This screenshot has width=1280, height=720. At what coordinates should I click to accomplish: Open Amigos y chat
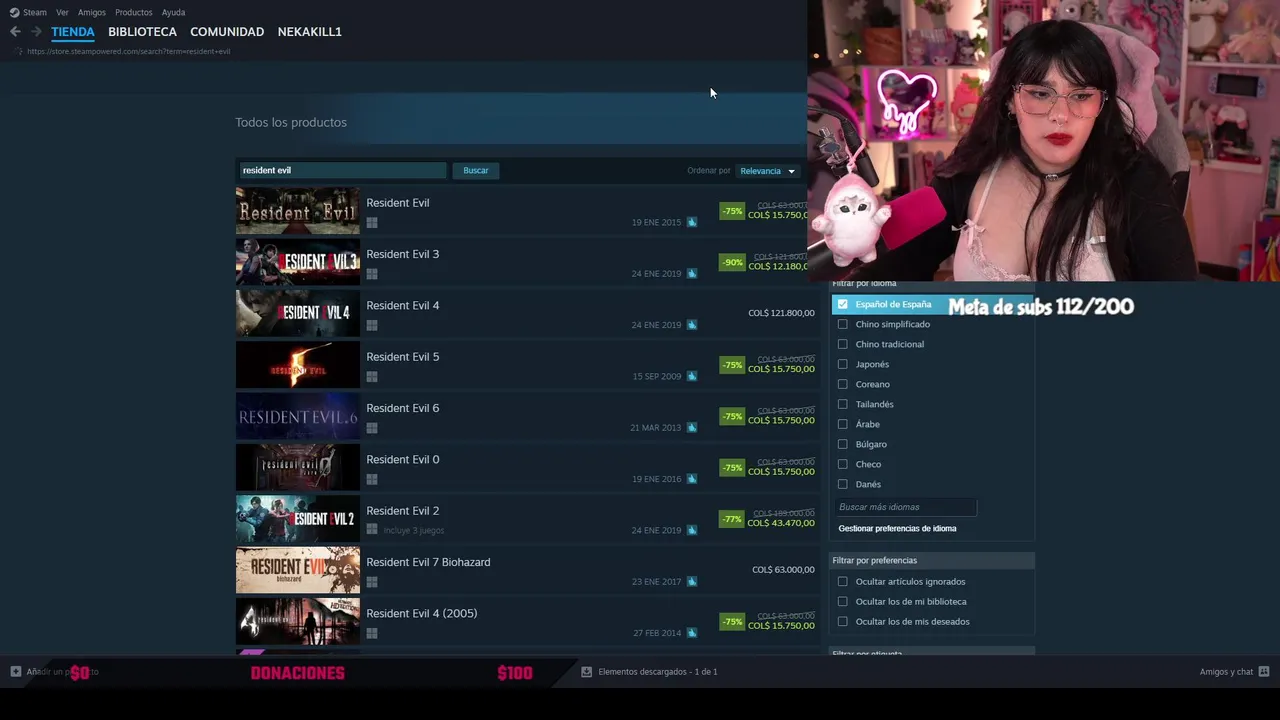[1226, 672]
